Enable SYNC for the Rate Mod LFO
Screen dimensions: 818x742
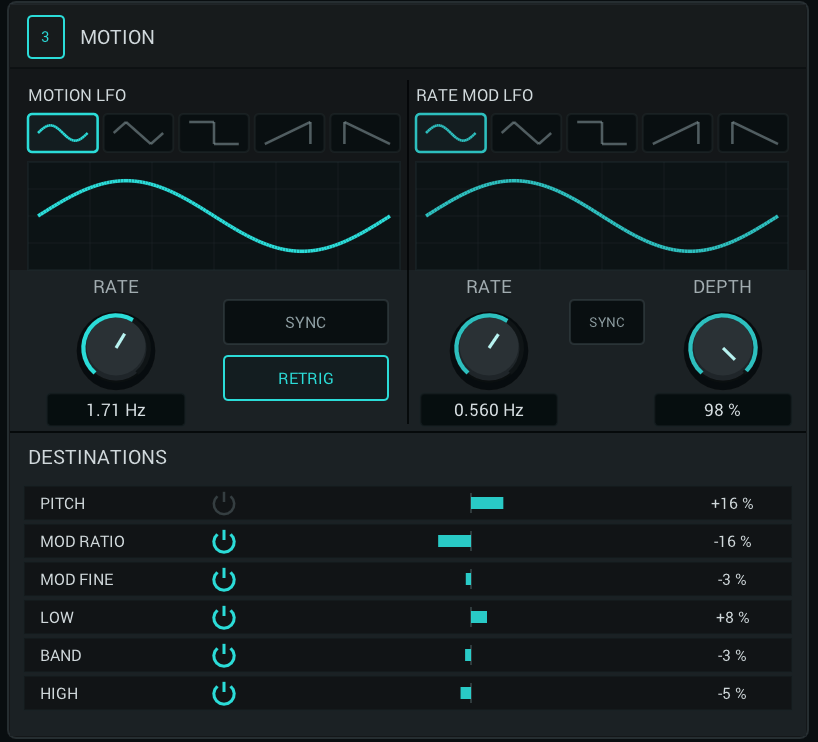pos(607,322)
